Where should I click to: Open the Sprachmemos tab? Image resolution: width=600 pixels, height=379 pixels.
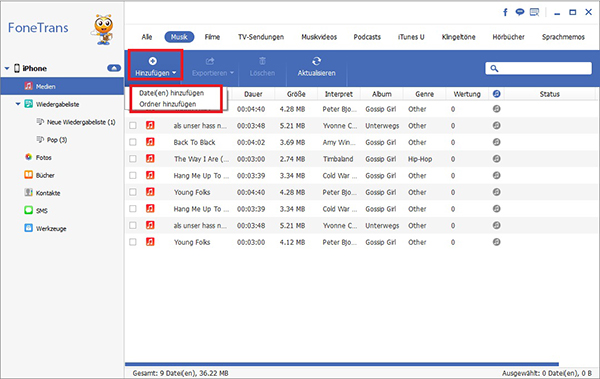click(563, 37)
